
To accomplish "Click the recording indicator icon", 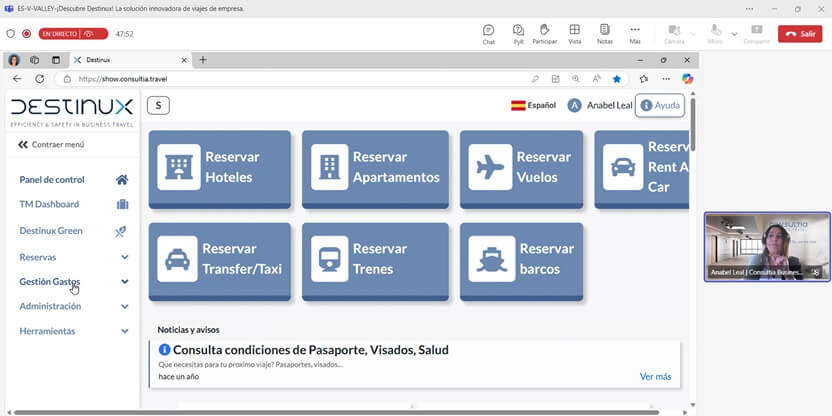I will [27, 34].
